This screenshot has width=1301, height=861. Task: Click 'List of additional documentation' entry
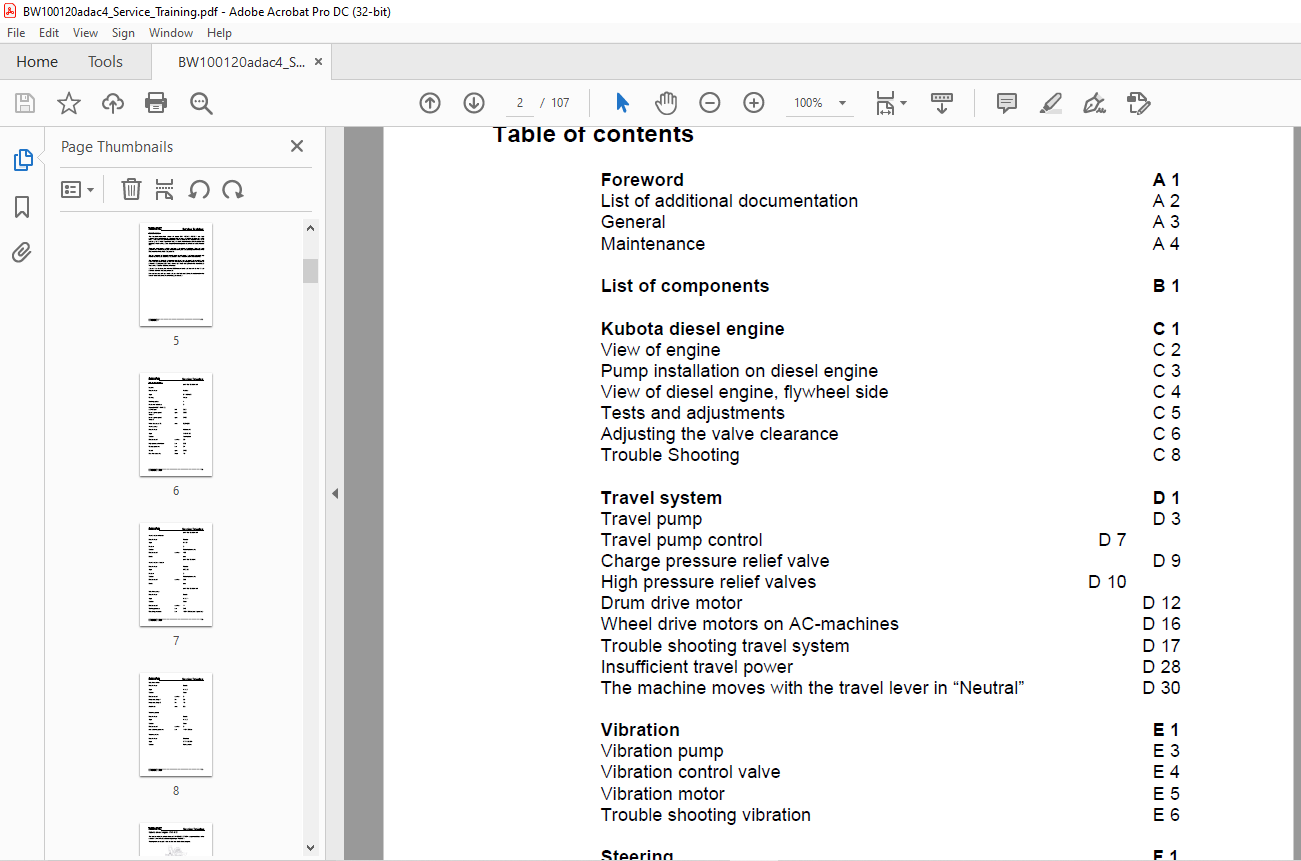pos(729,201)
